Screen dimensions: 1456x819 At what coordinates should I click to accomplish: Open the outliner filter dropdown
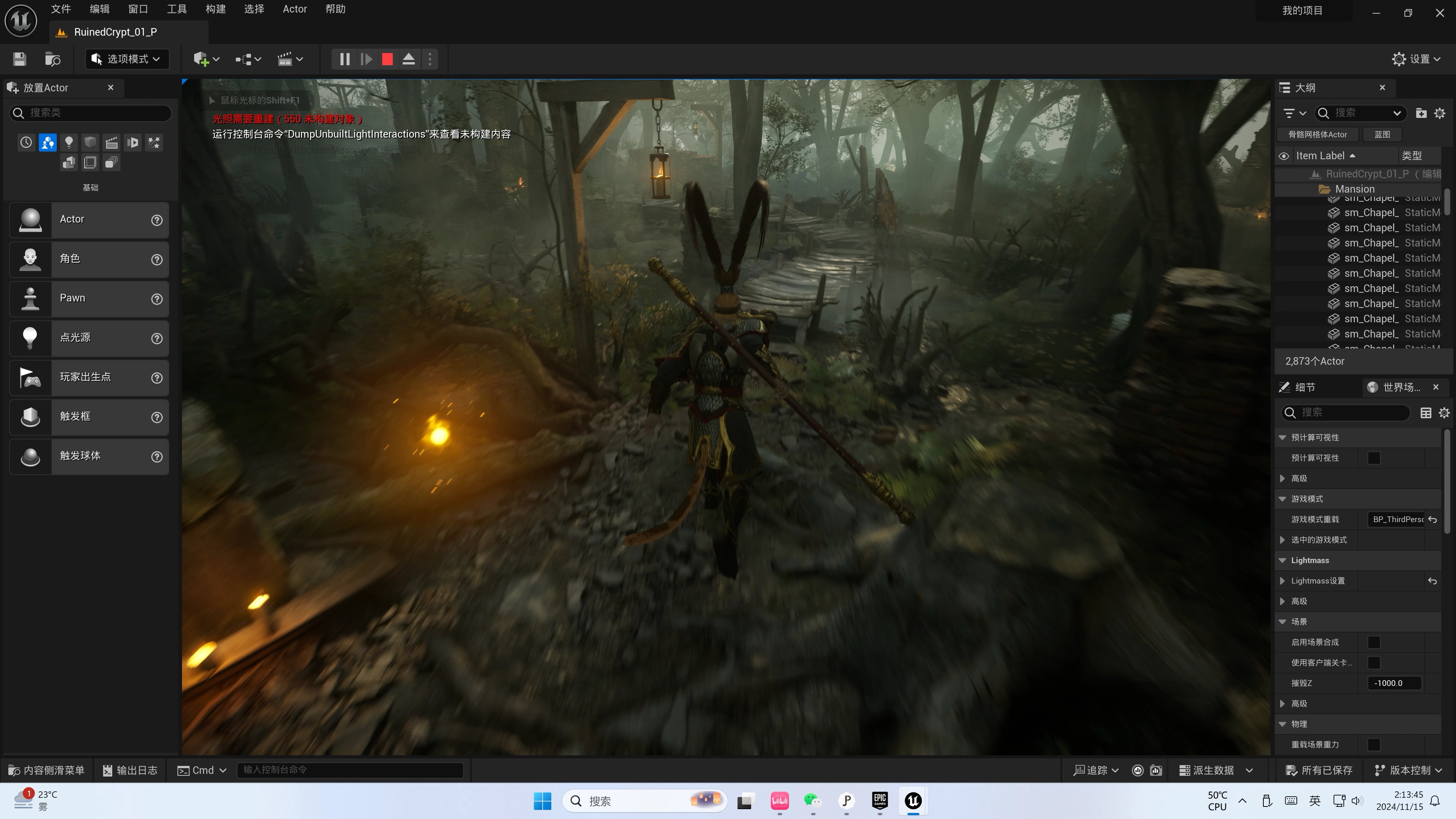(1294, 113)
